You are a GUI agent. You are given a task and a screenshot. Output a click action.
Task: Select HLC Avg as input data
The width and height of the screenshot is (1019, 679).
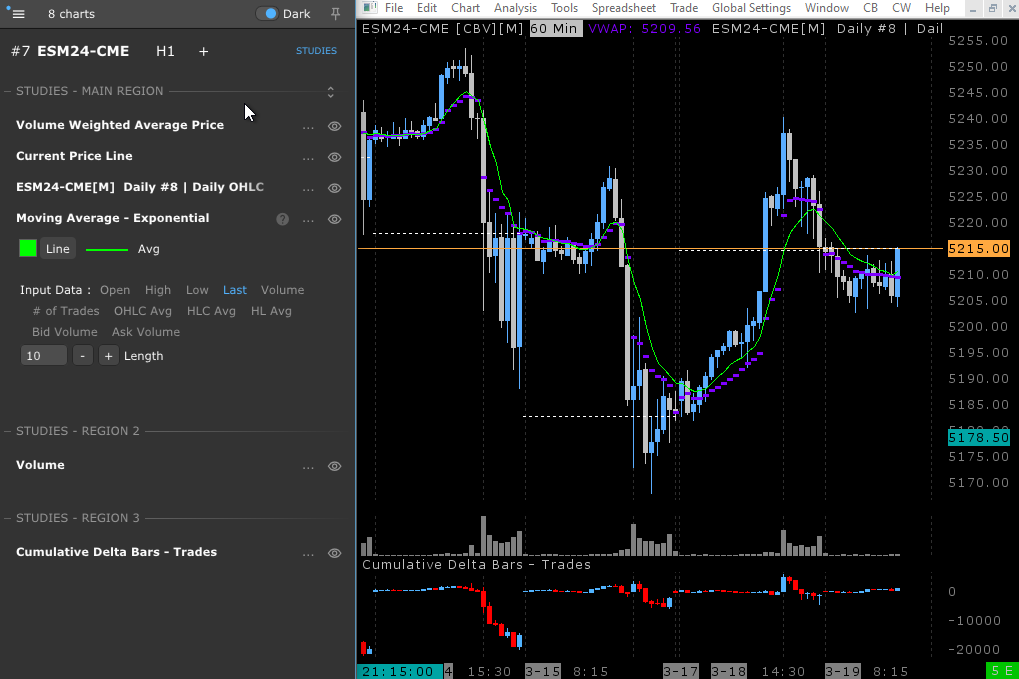click(x=211, y=311)
